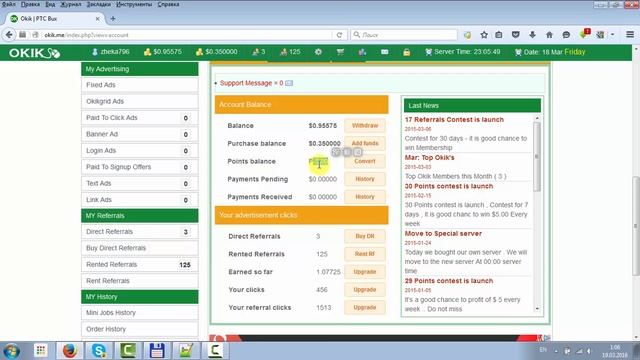Open Banner Ad sidebar link
The width and height of the screenshot is (640, 360).
coord(140,134)
